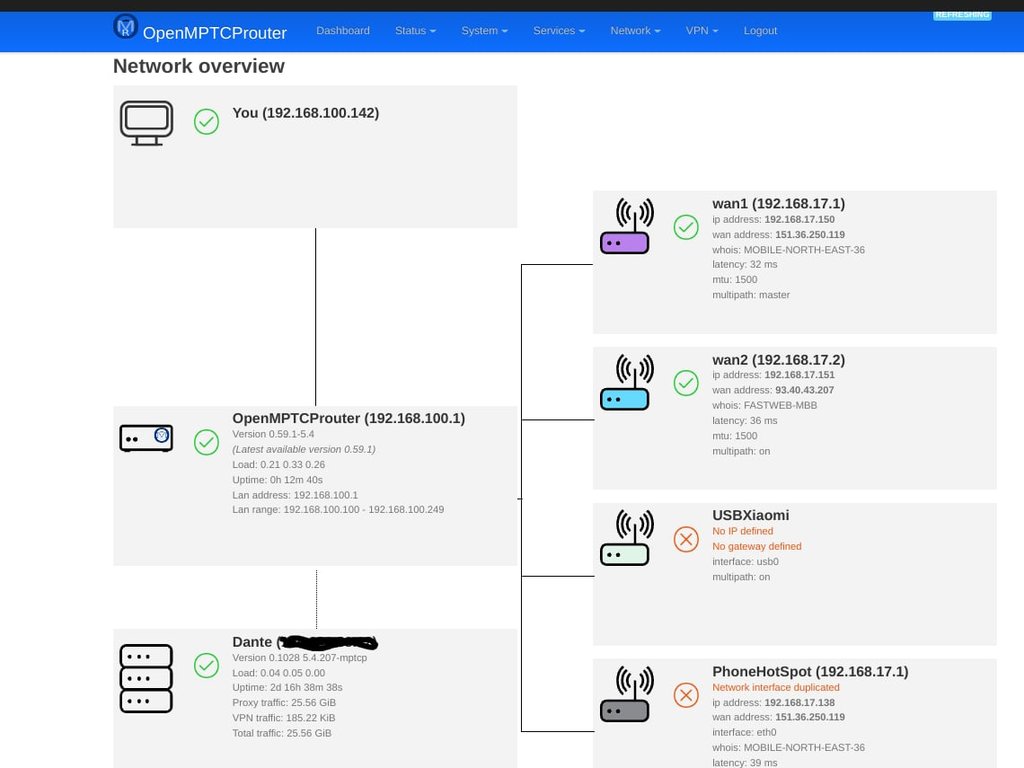1024x768 pixels.
Task: Click the Logout link
Action: tap(760, 31)
